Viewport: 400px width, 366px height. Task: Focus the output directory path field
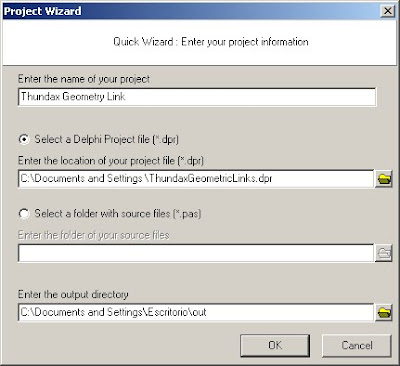click(x=196, y=312)
